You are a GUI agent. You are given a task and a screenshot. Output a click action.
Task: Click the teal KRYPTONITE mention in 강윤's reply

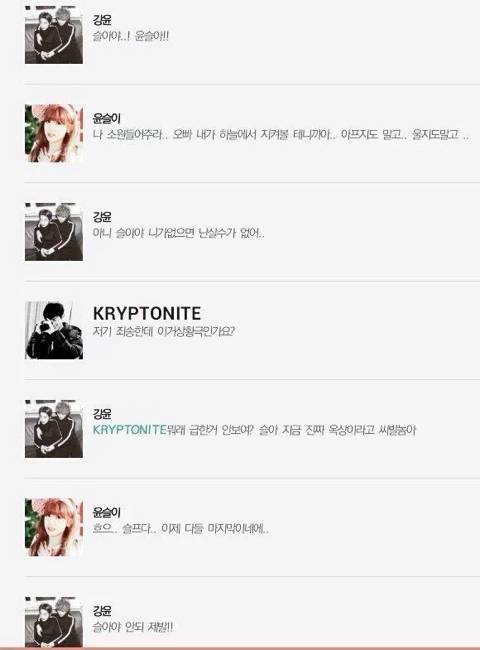click(129, 430)
